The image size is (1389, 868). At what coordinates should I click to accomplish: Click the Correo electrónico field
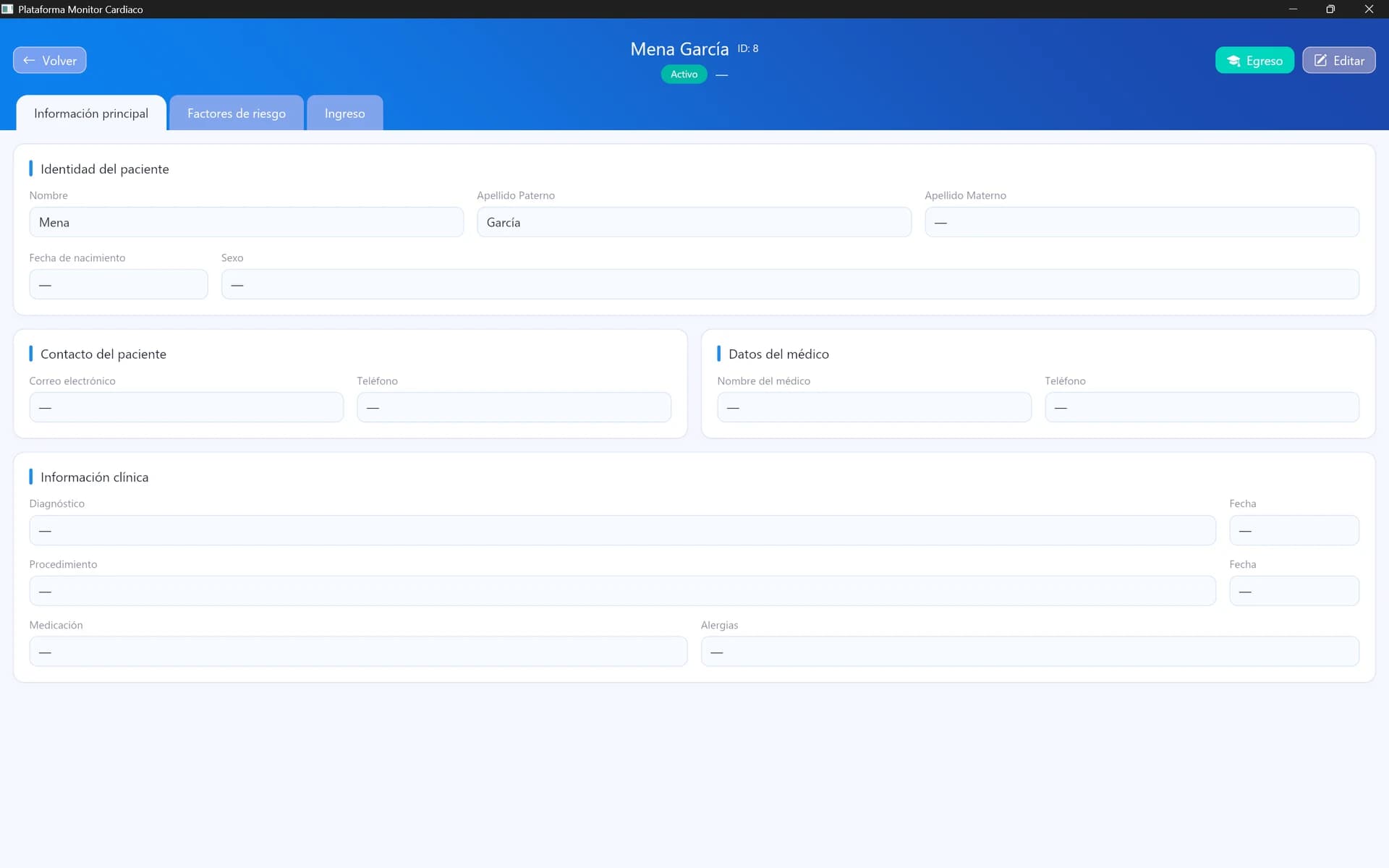coord(187,407)
